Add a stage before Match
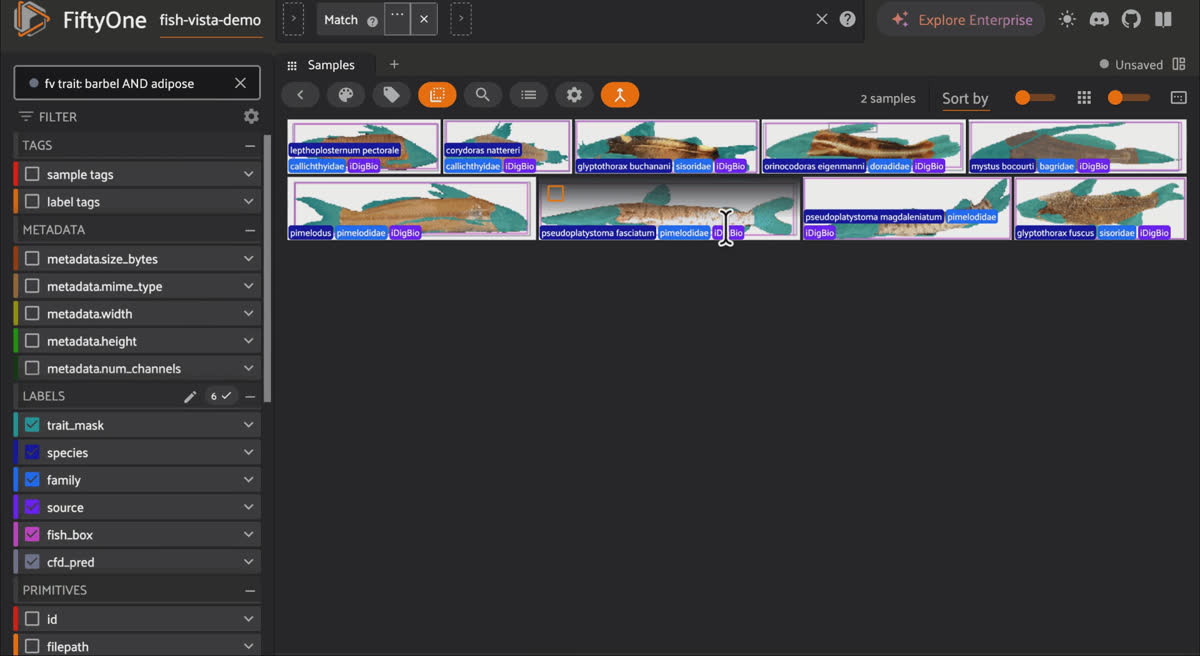 pyautogui.click(x=293, y=19)
